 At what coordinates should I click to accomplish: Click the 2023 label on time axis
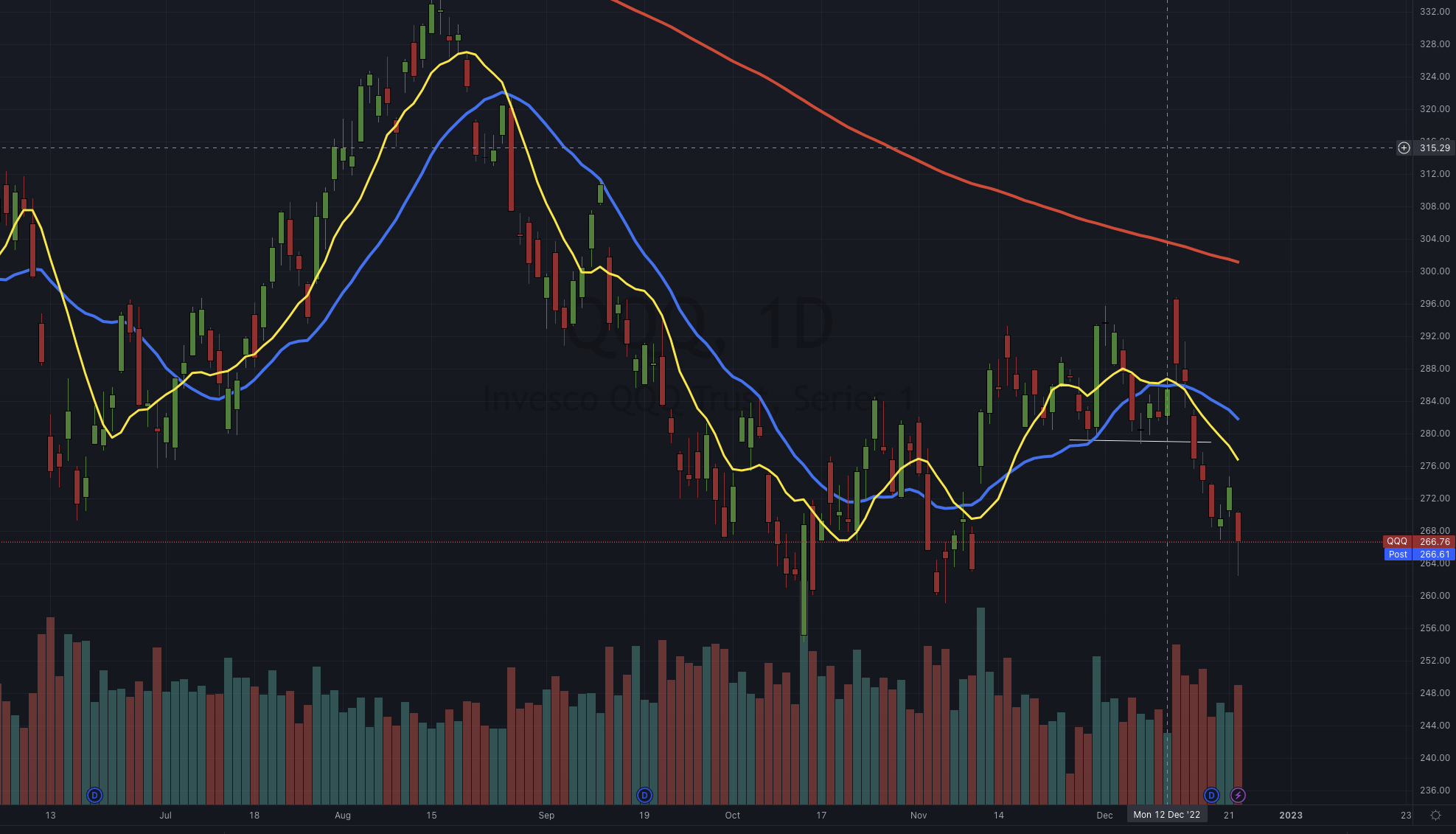coord(1291,815)
